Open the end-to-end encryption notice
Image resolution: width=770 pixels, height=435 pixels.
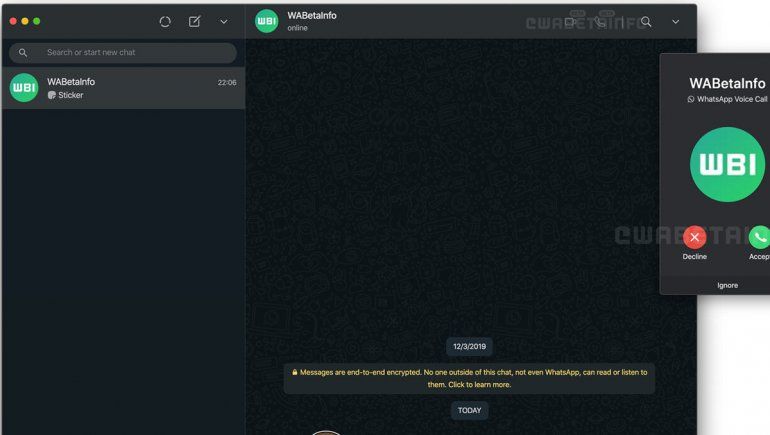coord(469,379)
